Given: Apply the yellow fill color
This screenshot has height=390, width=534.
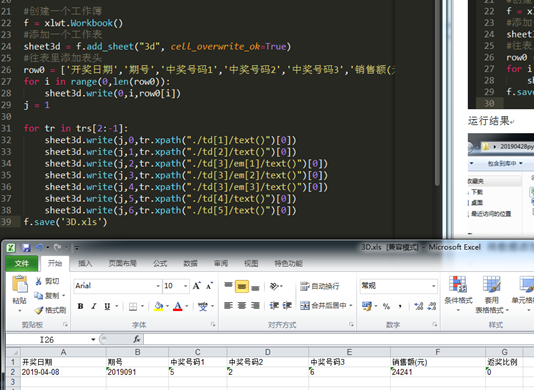Looking at the screenshot, I should point(158,307).
